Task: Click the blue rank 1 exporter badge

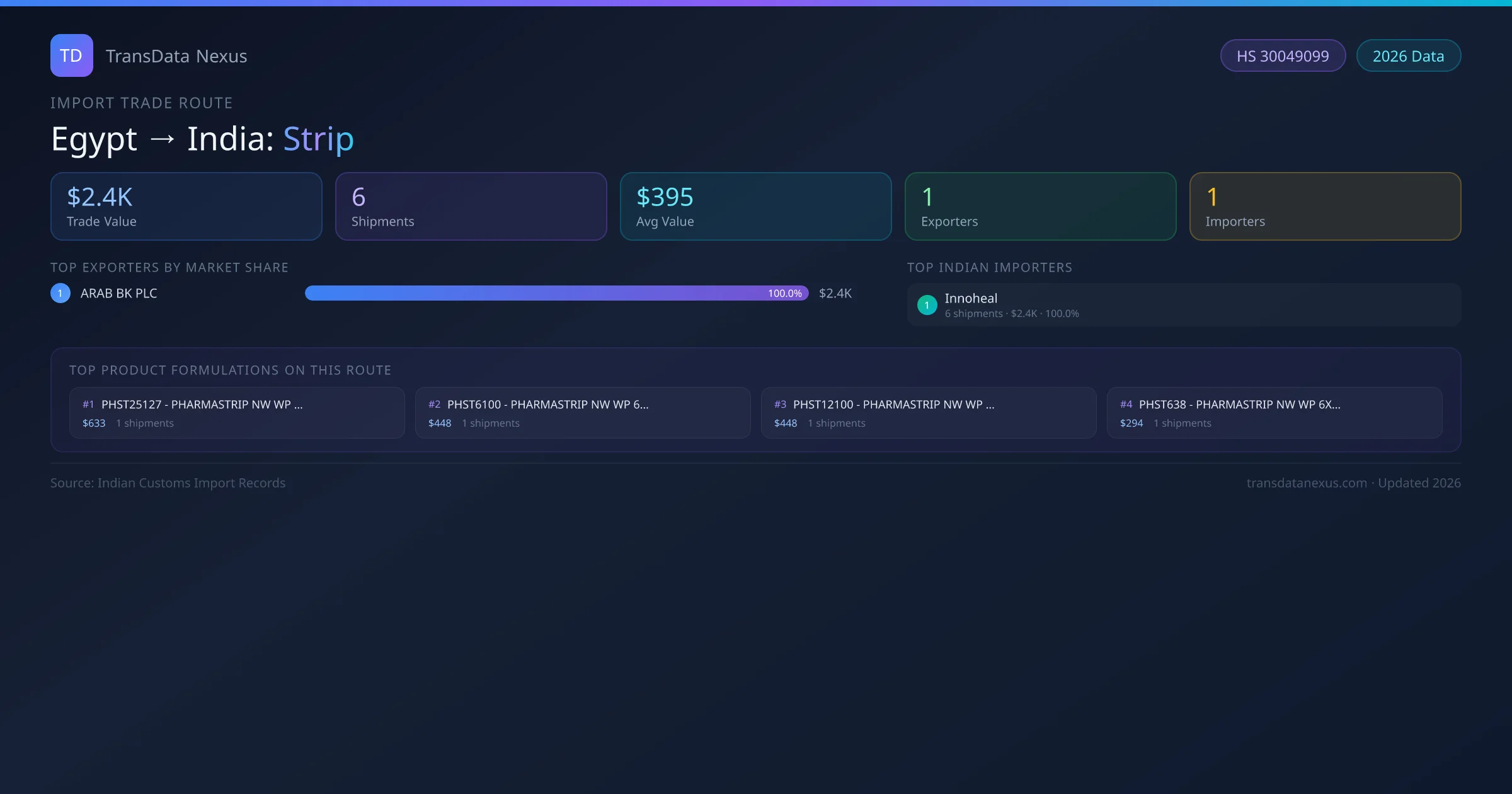Action: click(x=60, y=293)
